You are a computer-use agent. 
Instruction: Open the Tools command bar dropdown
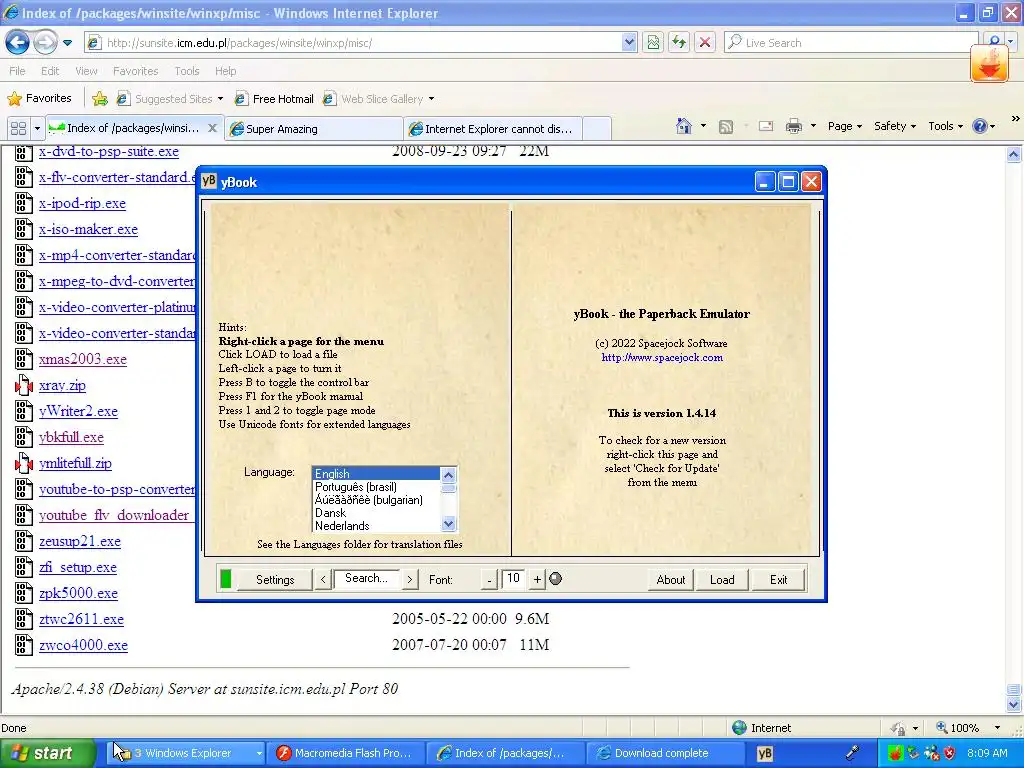pos(945,126)
